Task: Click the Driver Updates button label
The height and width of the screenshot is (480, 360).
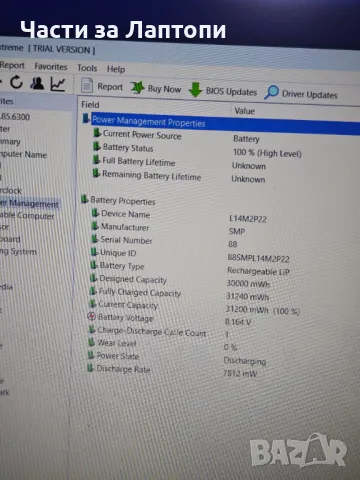Action: click(x=310, y=95)
